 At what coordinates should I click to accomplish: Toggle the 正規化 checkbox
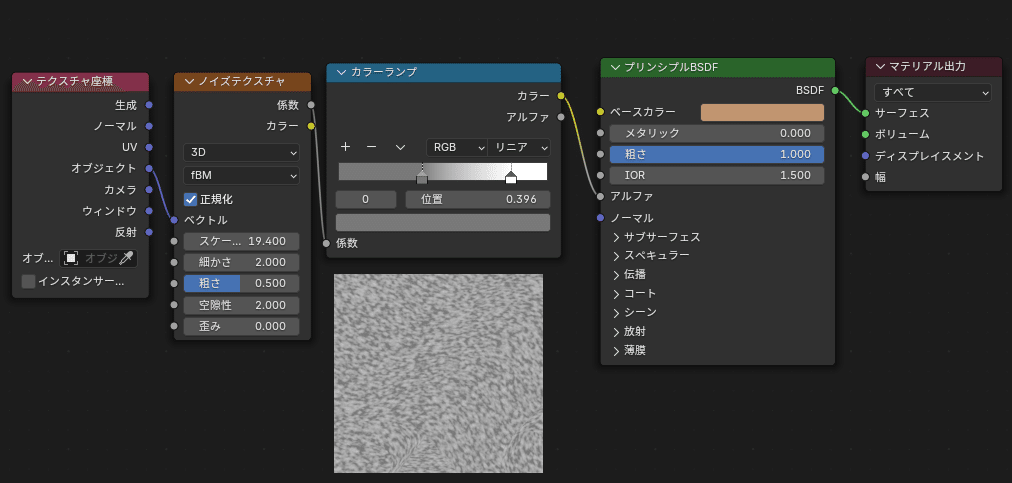tap(190, 199)
